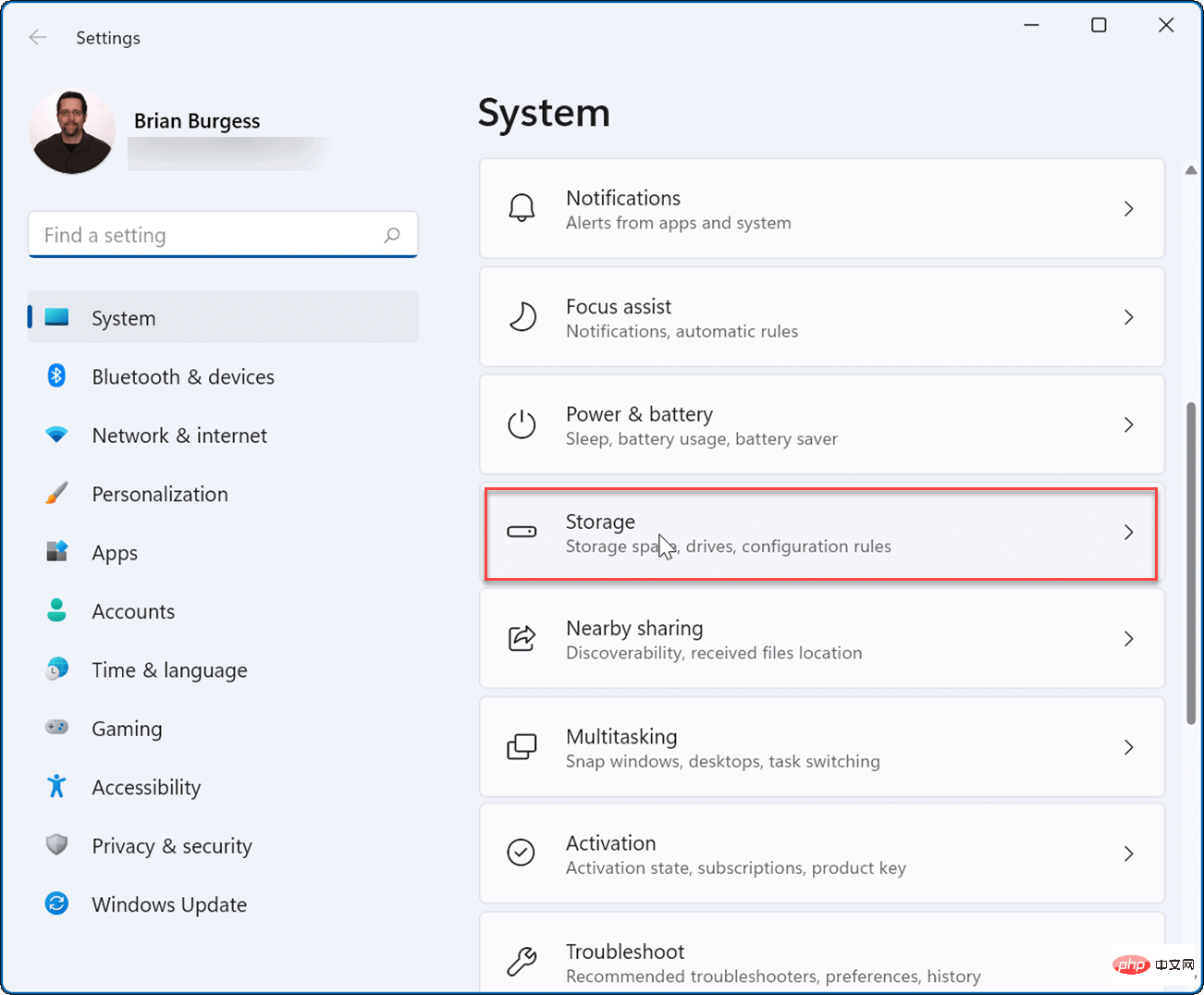Click the Apps icon in sidebar
Image resolution: width=1204 pixels, height=995 pixels.
pyautogui.click(x=56, y=552)
